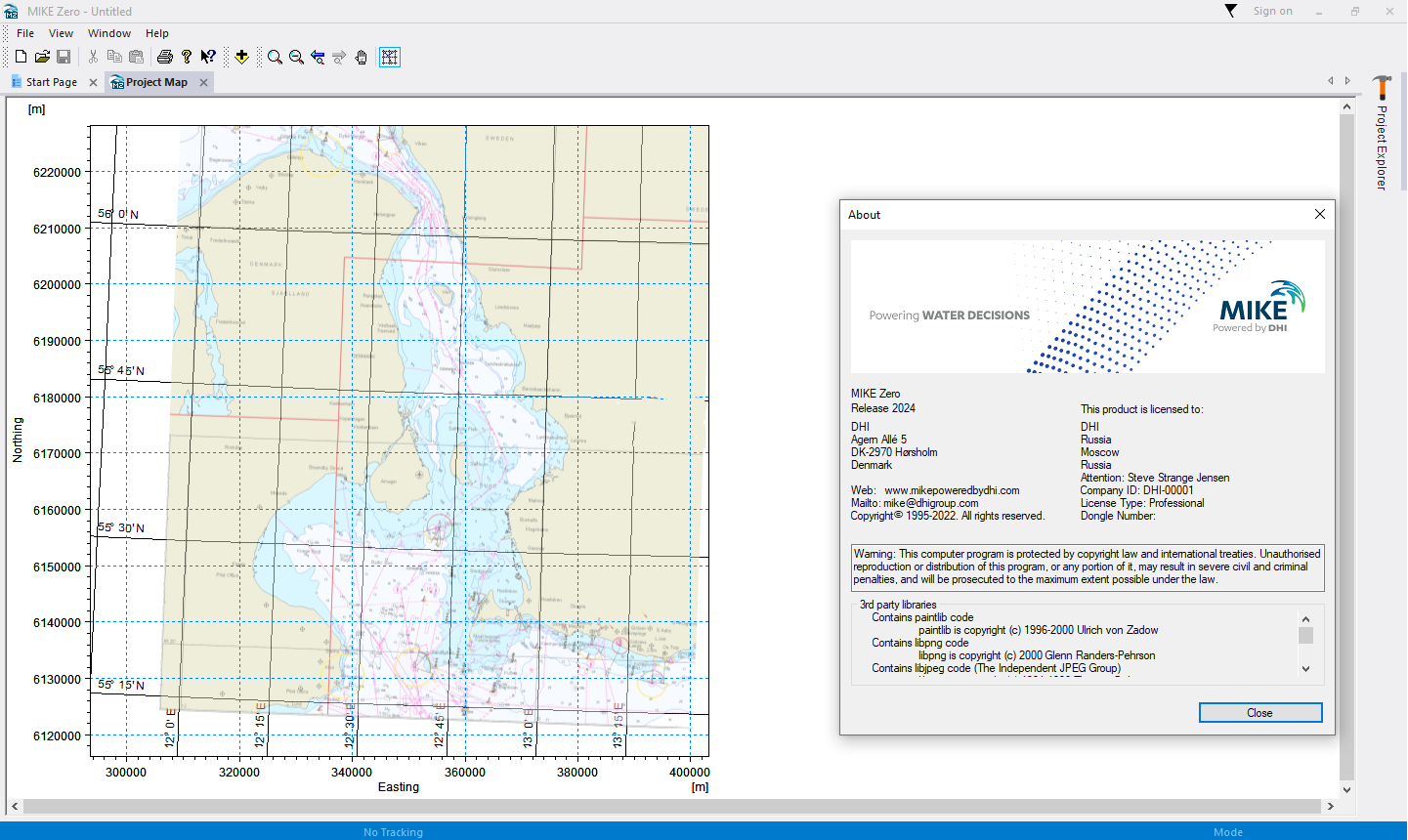The height and width of the screenshot is (840, 1408).
Task: Click the grey next zoom arrow icon
Action: pyautogui.click(x=339, y=58)
